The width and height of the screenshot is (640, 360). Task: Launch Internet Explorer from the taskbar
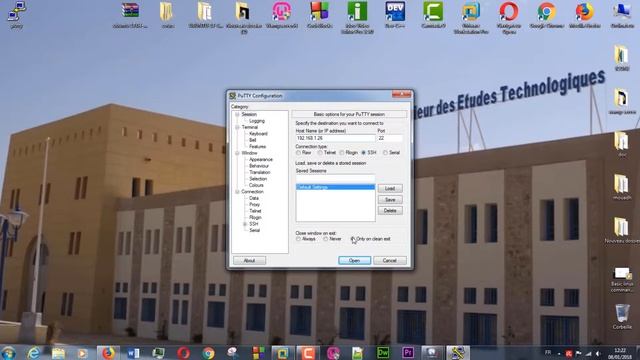click(34, 353)
